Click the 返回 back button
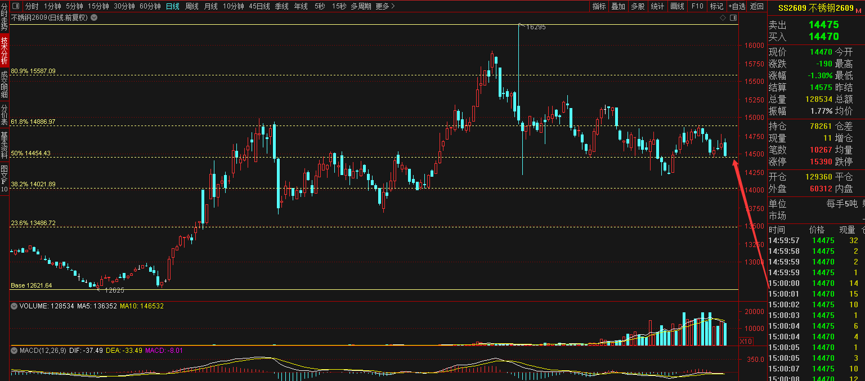Image resolution: width=865 pixels, height=381 pixels. (756, 6)
